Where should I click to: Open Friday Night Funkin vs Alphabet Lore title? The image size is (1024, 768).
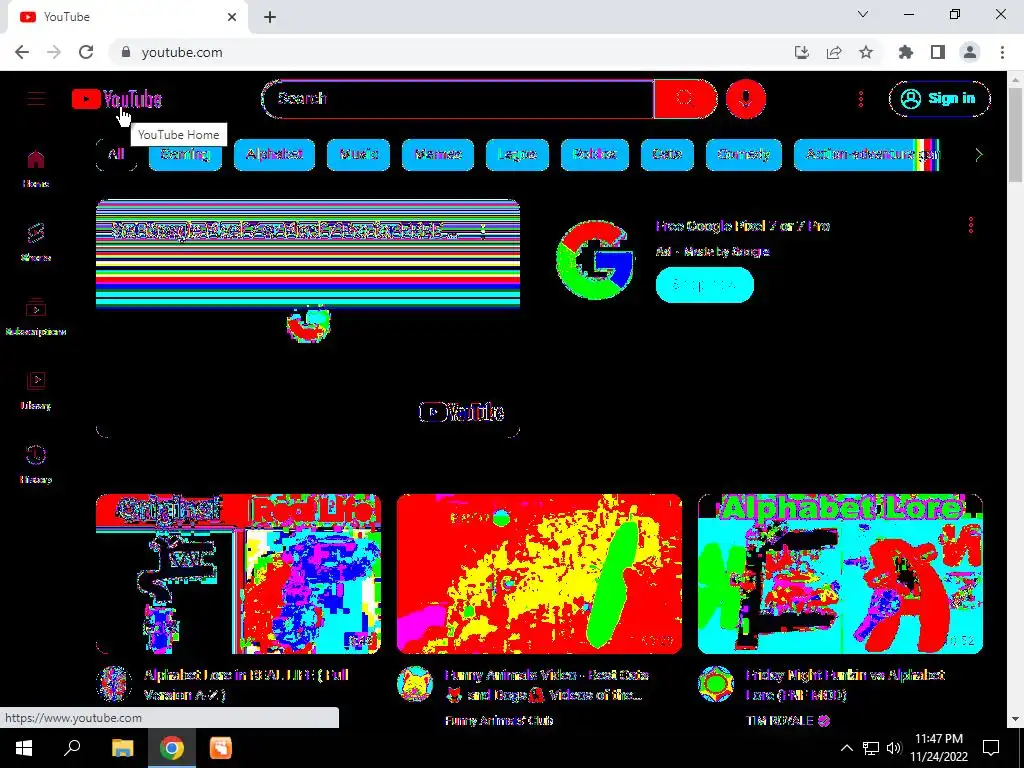point(845,684)
